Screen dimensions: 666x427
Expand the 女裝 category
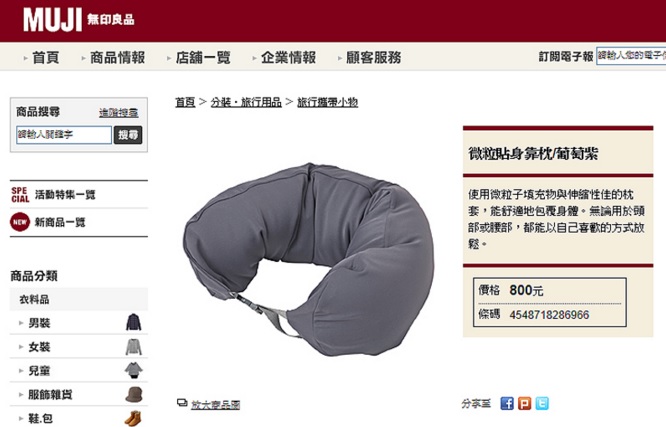pyautogui.click(x=39, y=347)
